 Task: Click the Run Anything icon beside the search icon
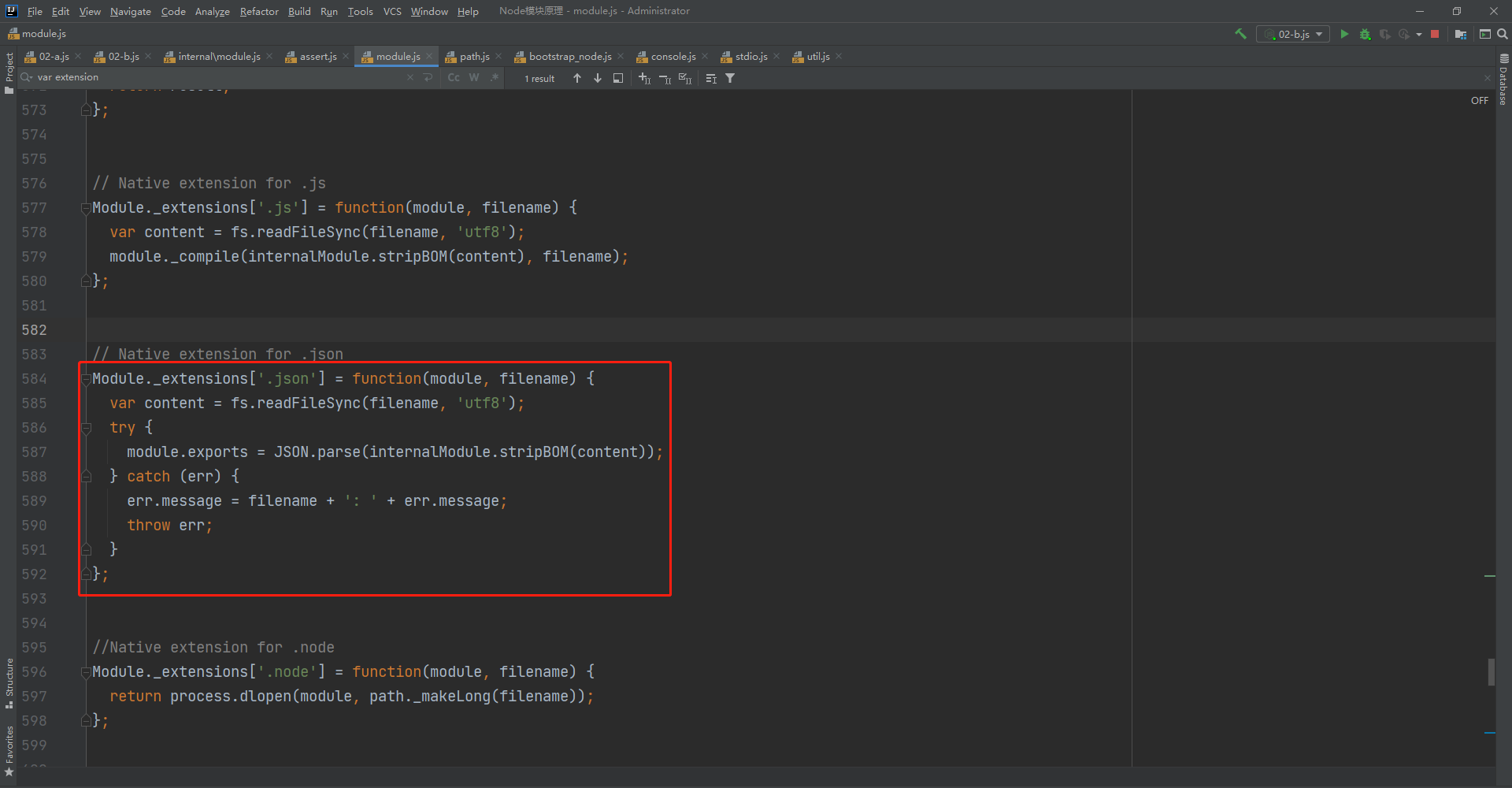(1485, 34)
